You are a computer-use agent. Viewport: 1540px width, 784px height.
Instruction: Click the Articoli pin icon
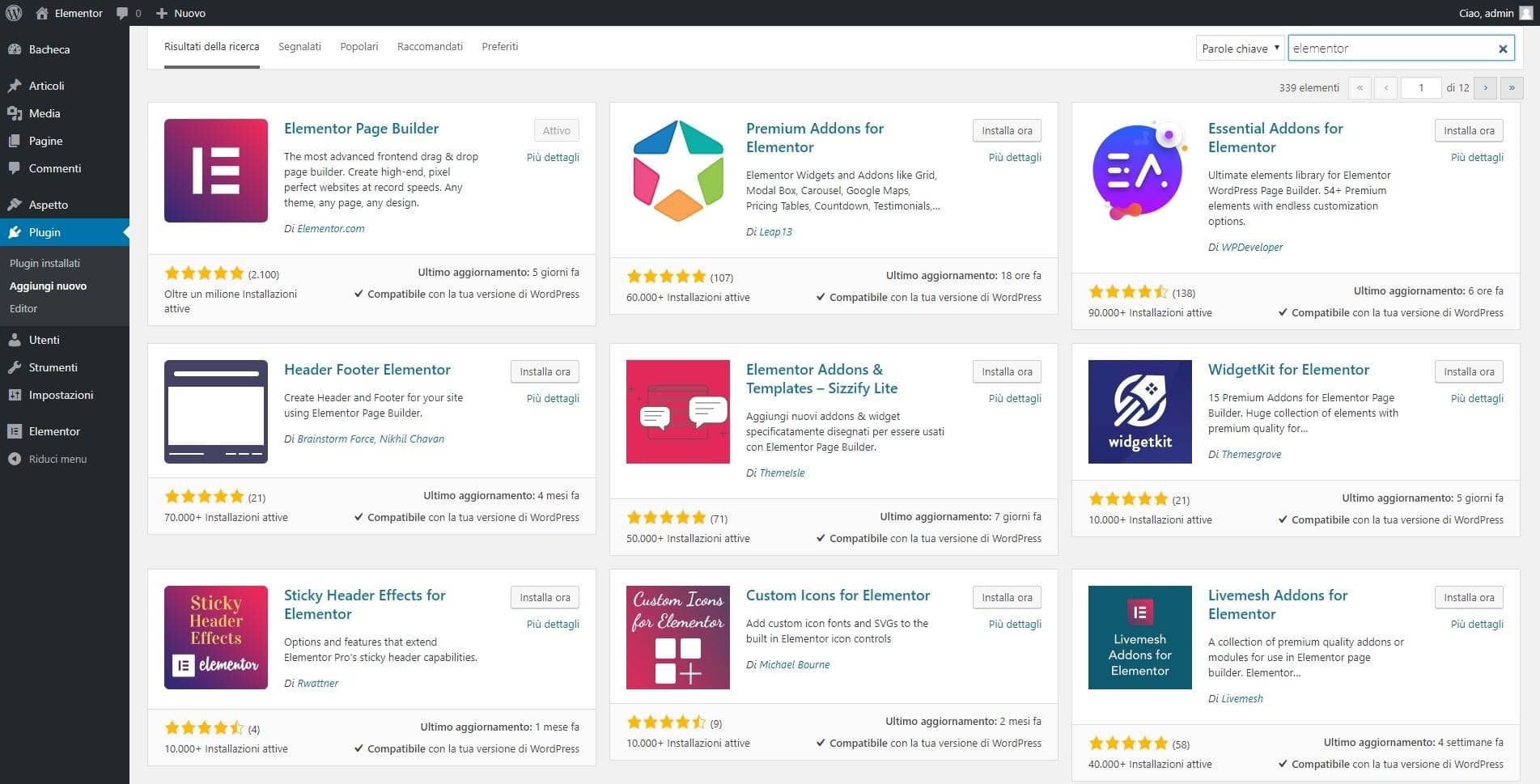coord(15,86)
